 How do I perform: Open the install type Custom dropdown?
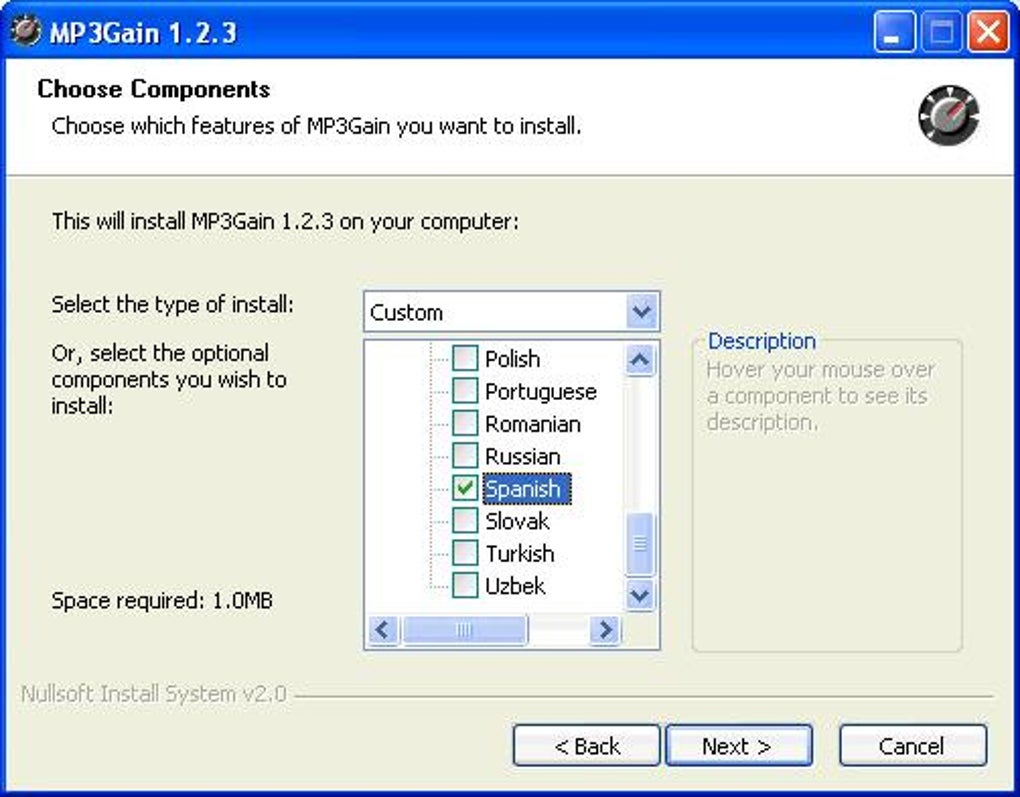click(x=511, y=312)
